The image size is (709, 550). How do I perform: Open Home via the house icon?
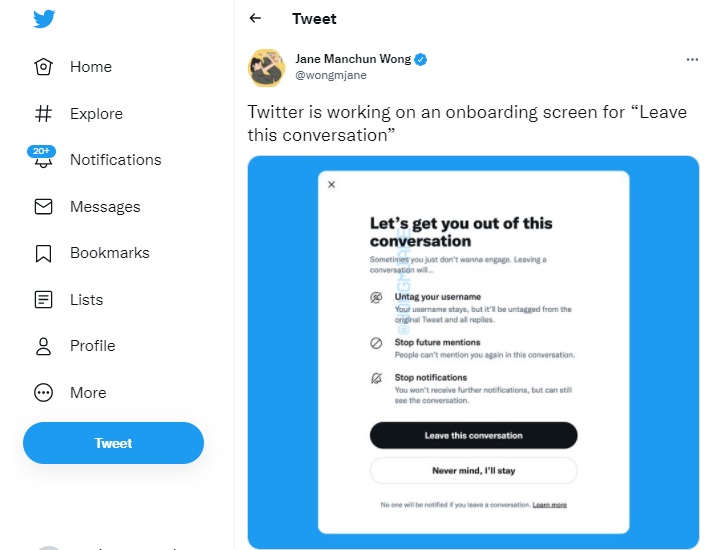tap(43, 67)
